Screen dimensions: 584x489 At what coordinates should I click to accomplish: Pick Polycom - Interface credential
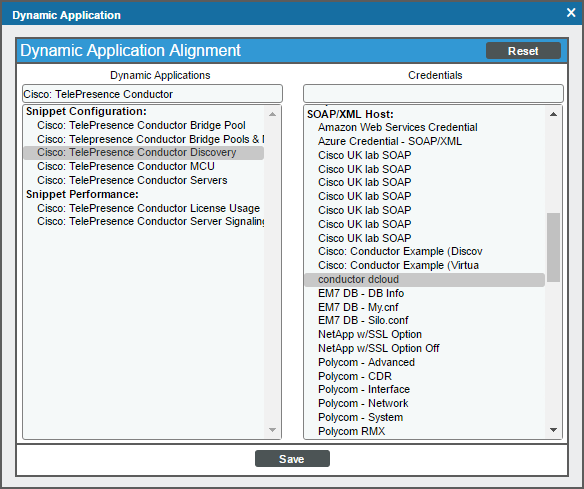point(425,390)
